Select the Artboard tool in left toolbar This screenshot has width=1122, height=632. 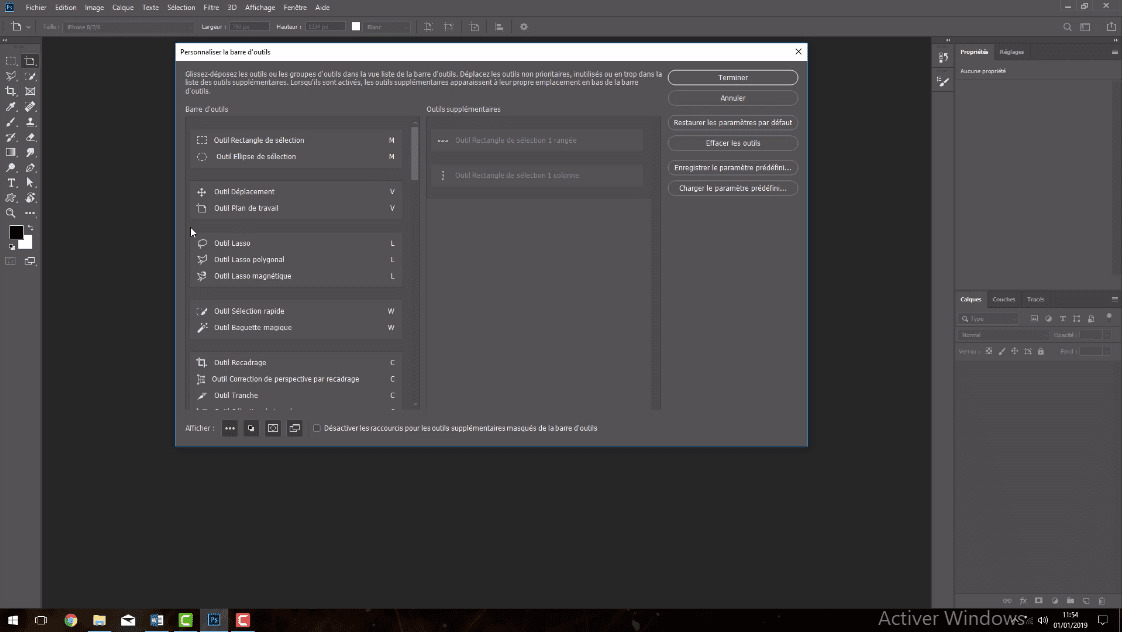[x=30, y=62]
